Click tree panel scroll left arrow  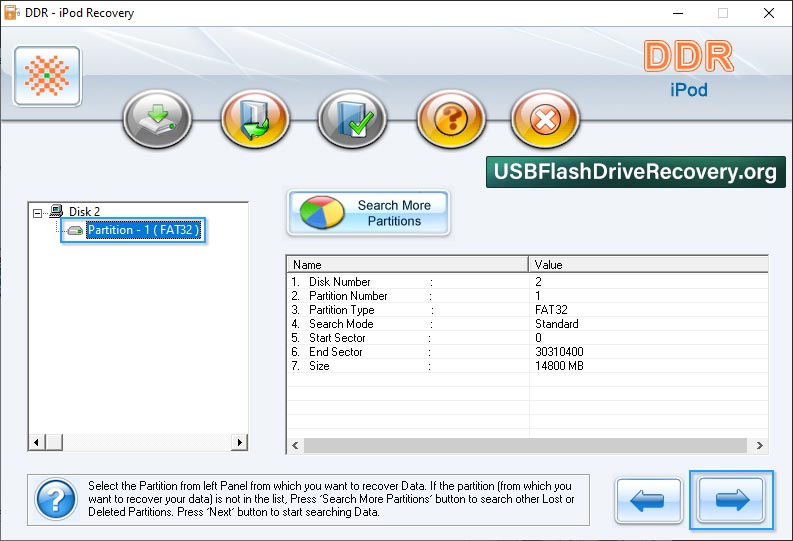click(36, 442)
